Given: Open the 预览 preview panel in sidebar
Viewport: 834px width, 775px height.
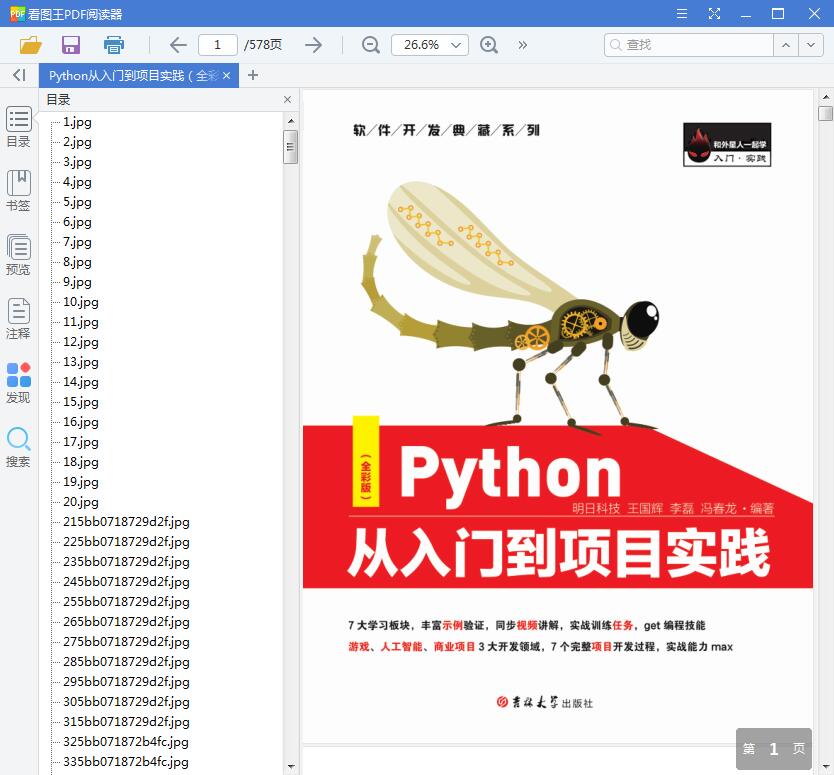Looking at the screenshot, I should [x=18, y=253].
